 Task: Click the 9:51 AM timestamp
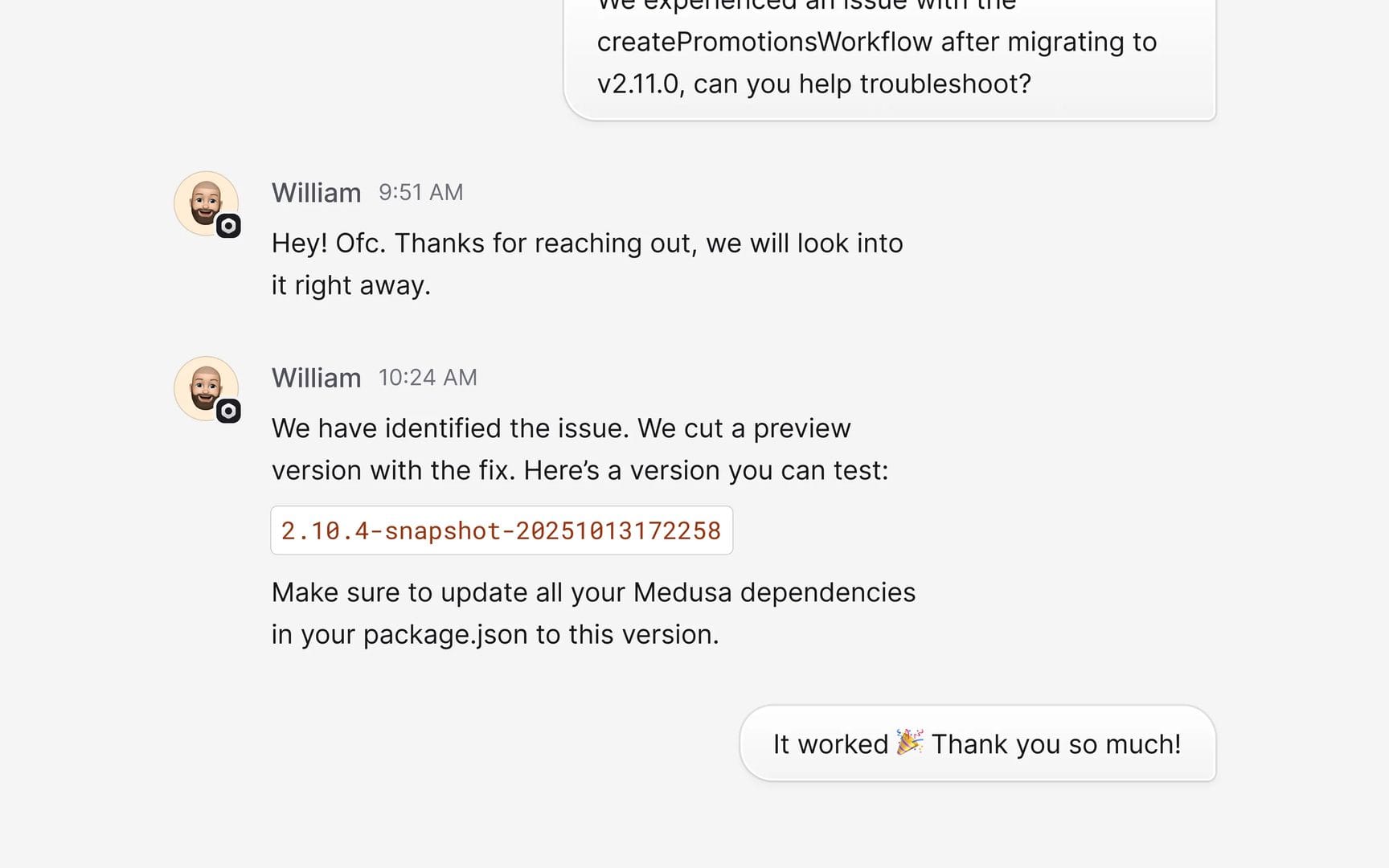click(421, 193)
